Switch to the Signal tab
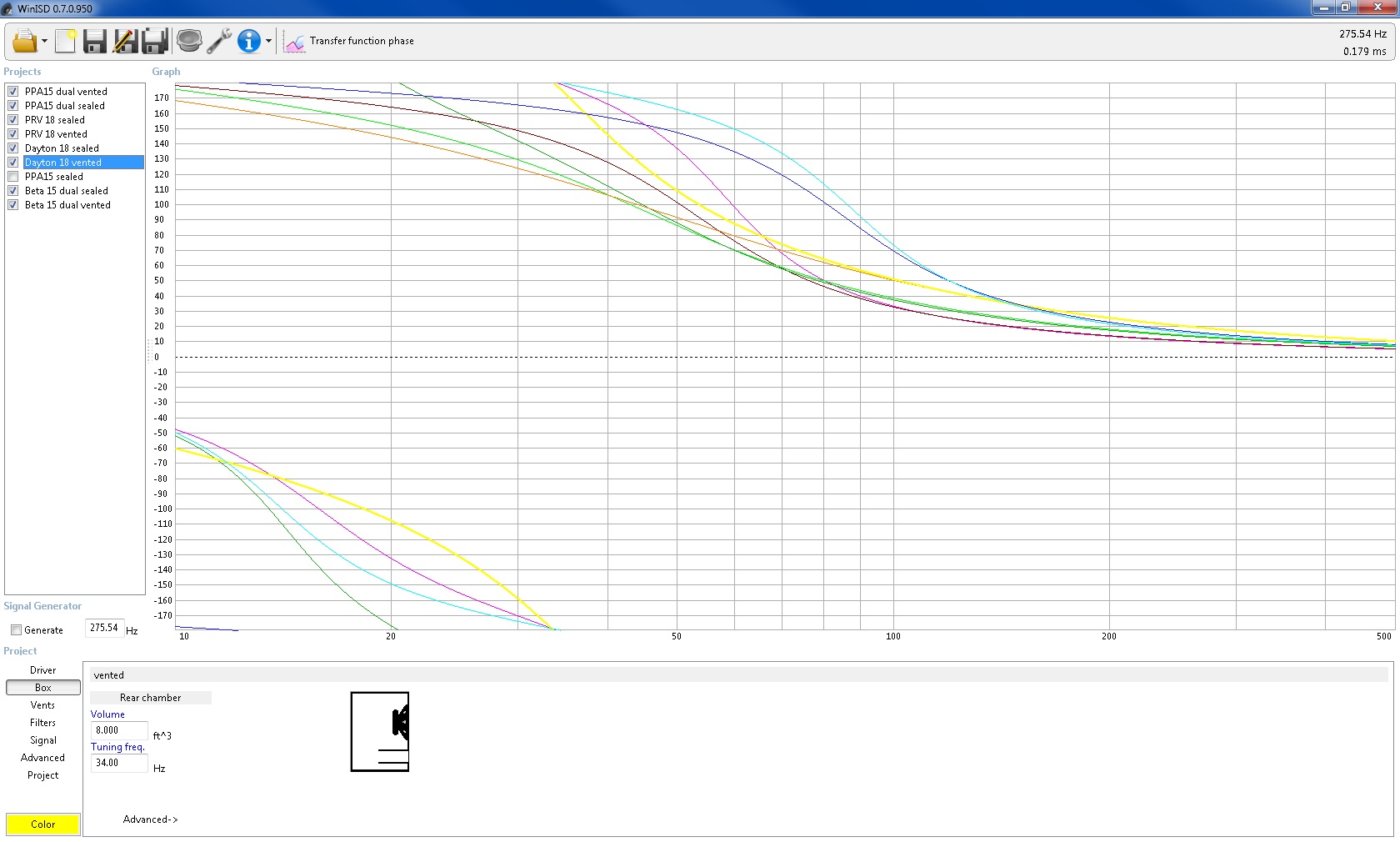This screenshot has height=842, width=1400. (x=43, y=740)
